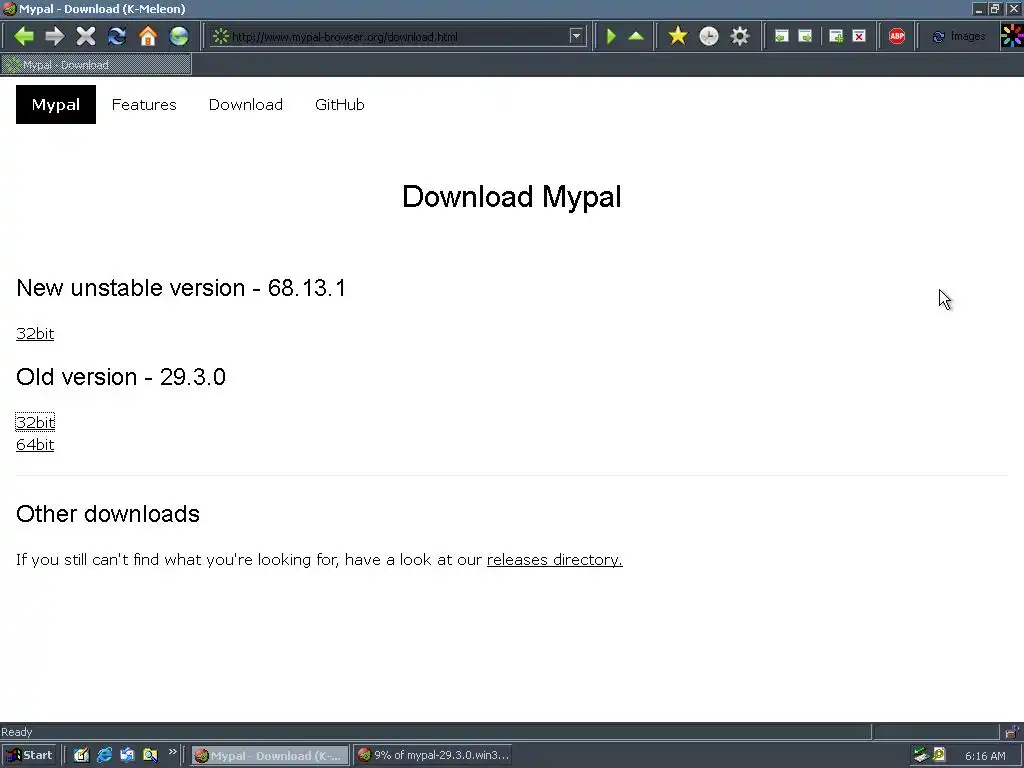Viewport: 1024px width, 768px height.
Task: Click the first quick launch icon
Action: coord(81,755)
